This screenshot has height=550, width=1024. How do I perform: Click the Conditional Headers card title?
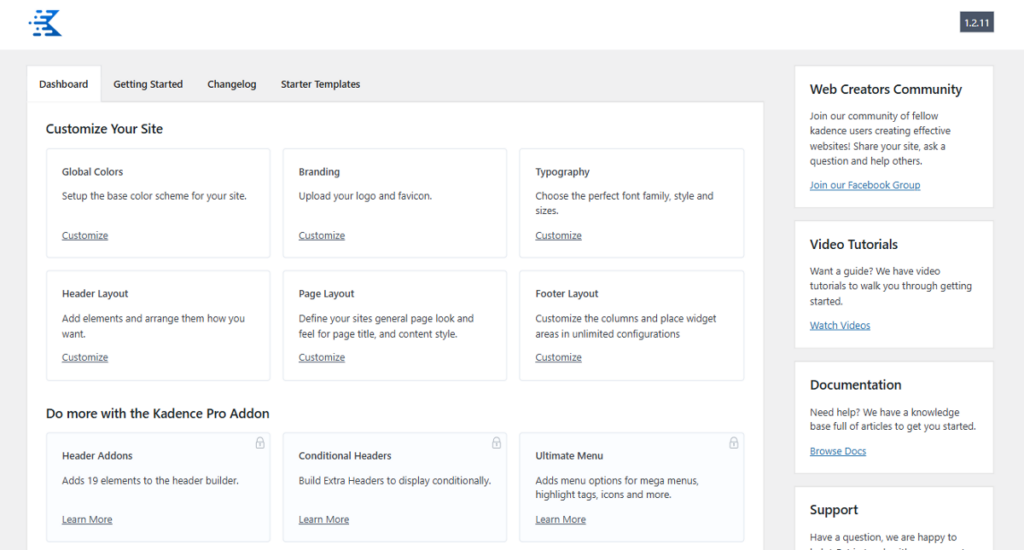(345, 456)
